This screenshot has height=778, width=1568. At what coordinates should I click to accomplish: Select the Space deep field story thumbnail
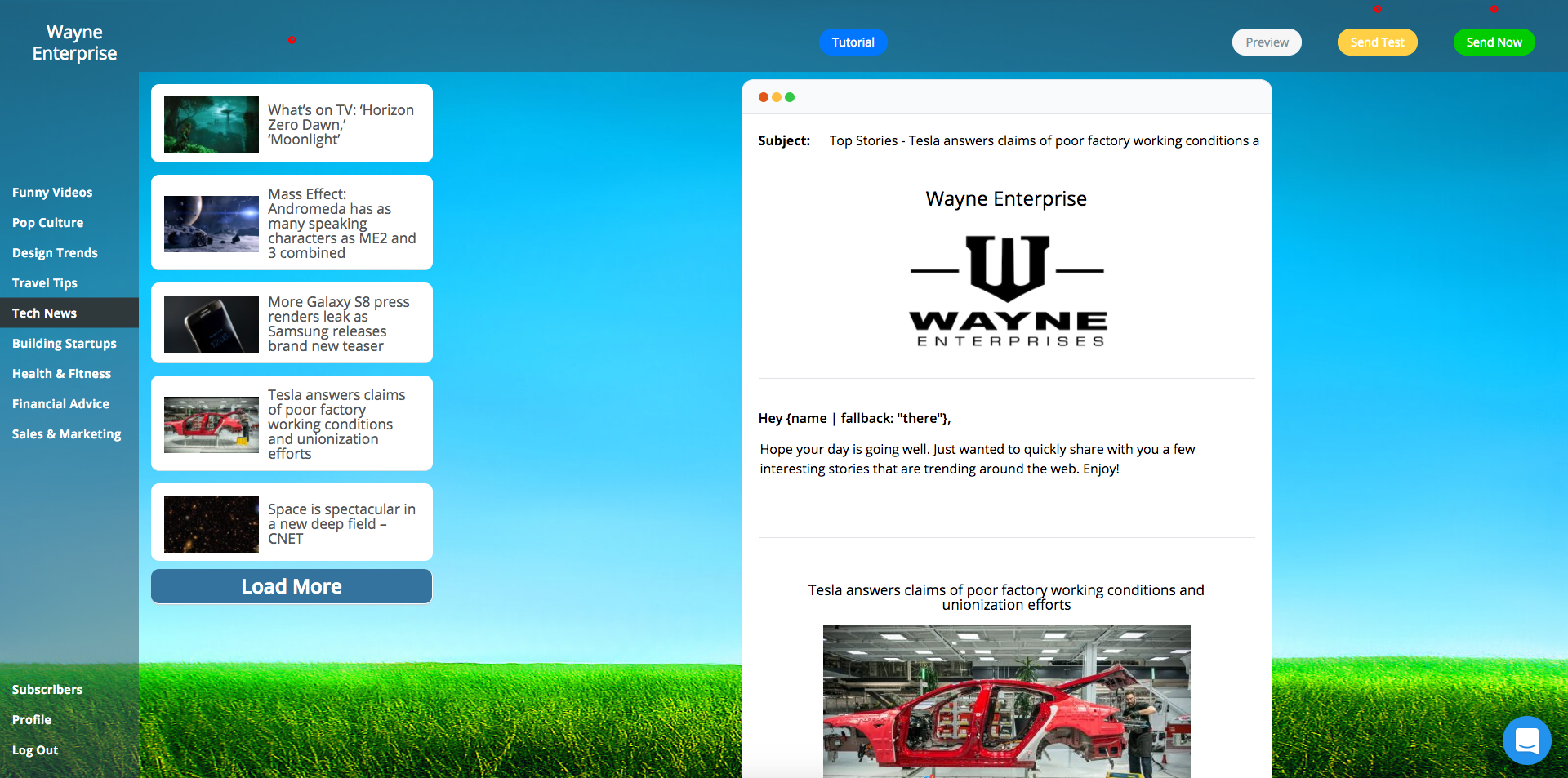pyautogui.click(x=212, y=524)
